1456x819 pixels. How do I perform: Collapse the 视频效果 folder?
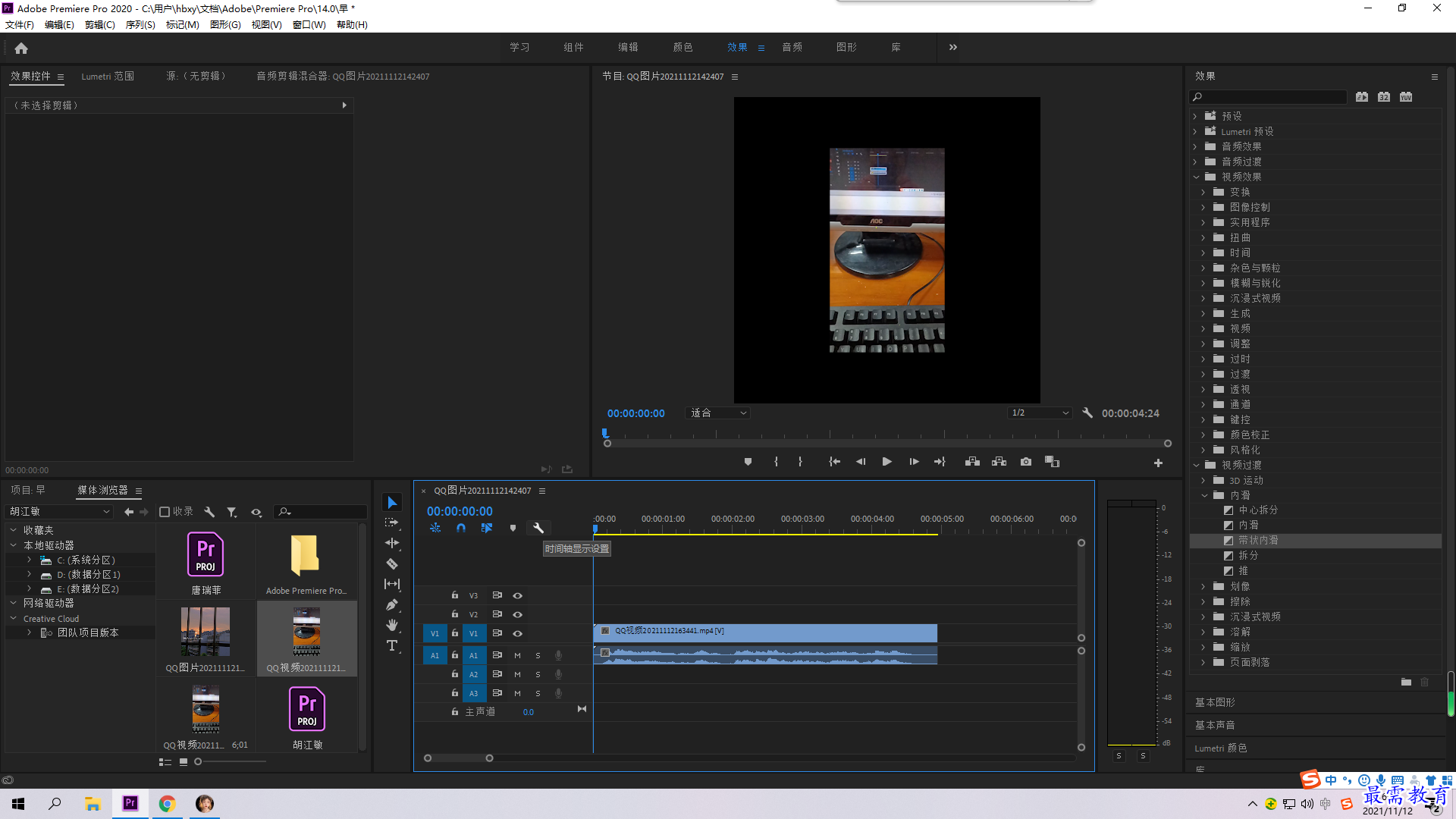click(1196, 177)
